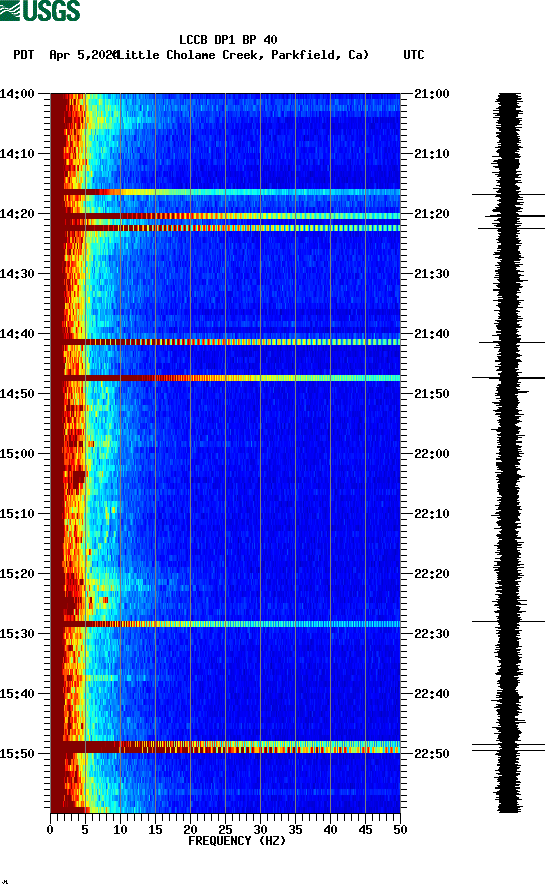Screen dimensions: 552x893
Task: Click the '14:20' PDT time label
Action: coord(17,214)
